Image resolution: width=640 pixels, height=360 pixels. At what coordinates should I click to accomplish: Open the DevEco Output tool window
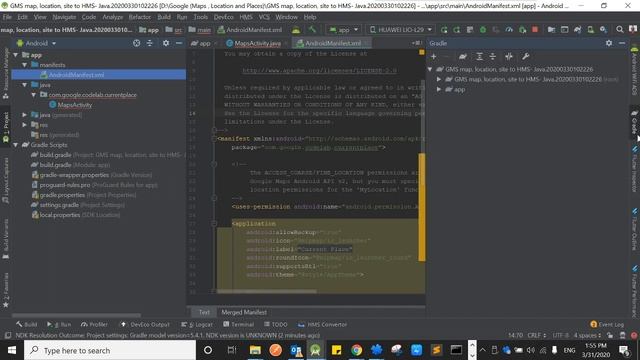(145, 324)
